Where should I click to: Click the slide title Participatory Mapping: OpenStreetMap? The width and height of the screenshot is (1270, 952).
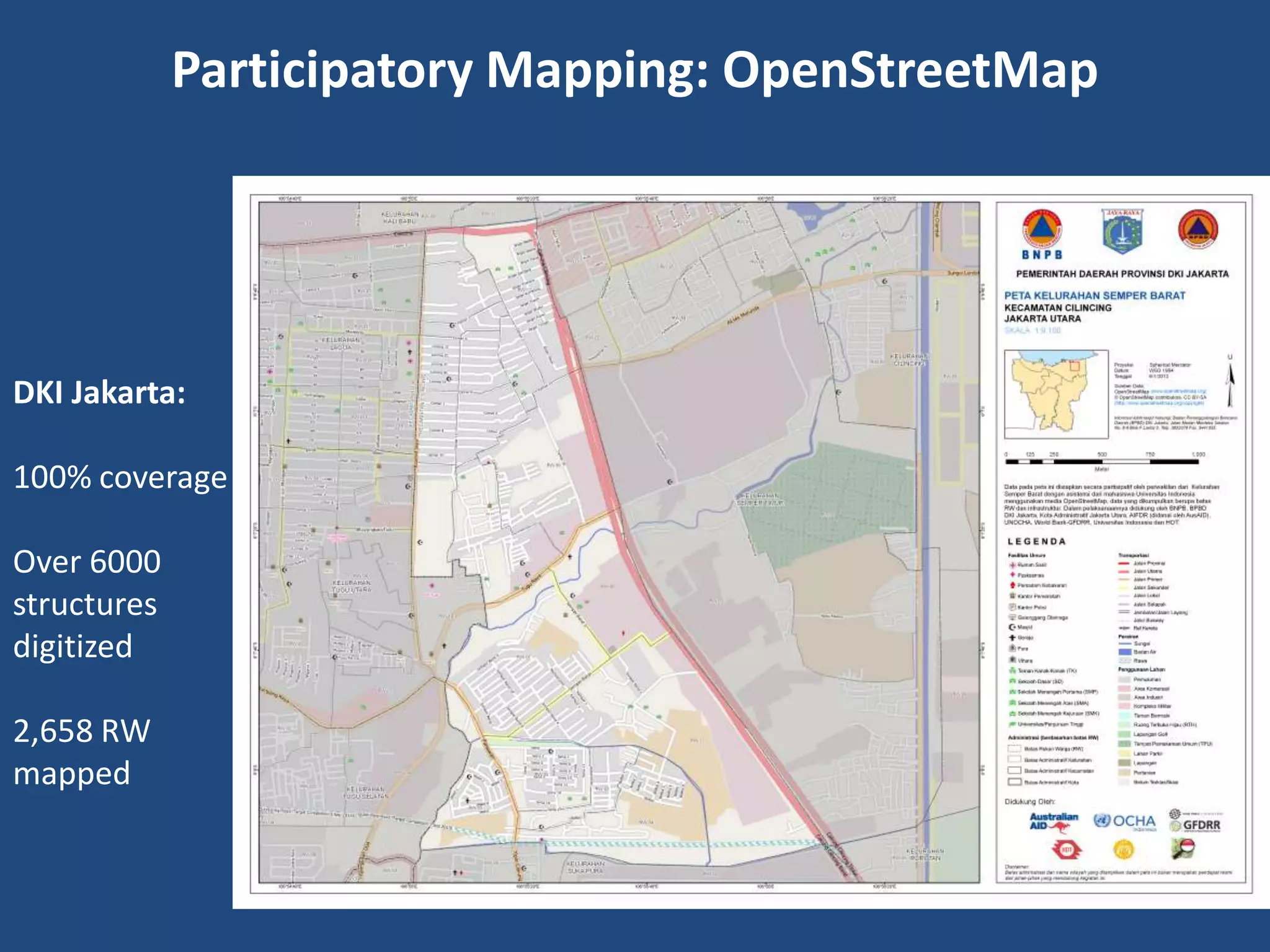tap(635, 70)
